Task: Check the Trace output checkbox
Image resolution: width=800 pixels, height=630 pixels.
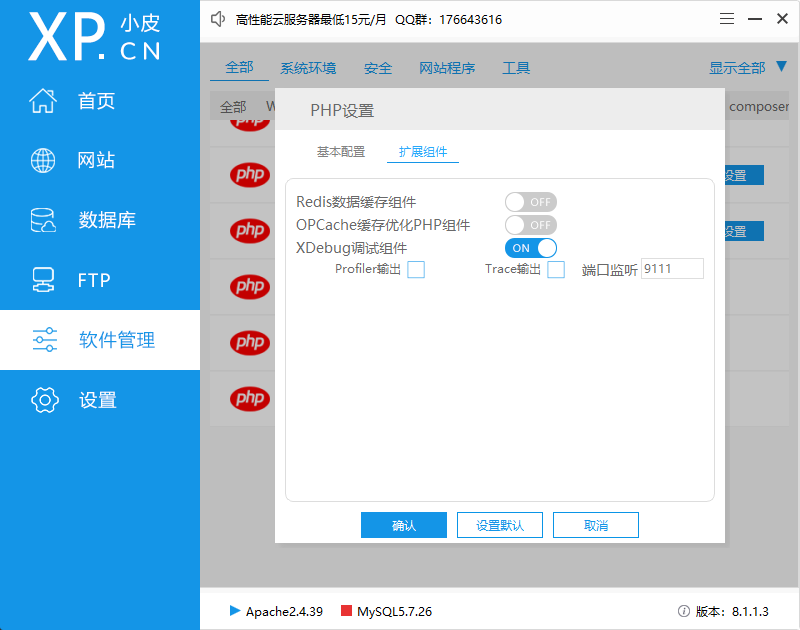Action: (556, 269)
